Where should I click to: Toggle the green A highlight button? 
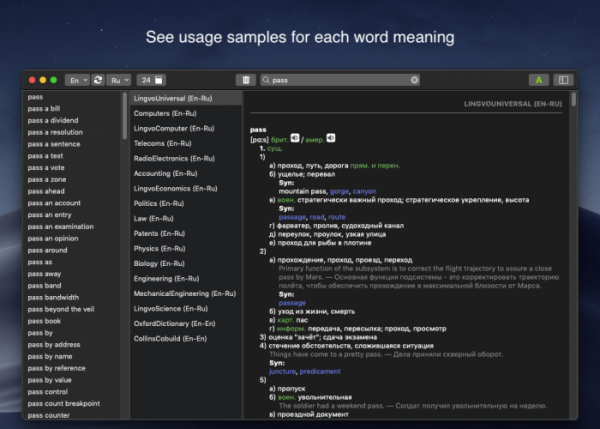(x=539, y=80)
